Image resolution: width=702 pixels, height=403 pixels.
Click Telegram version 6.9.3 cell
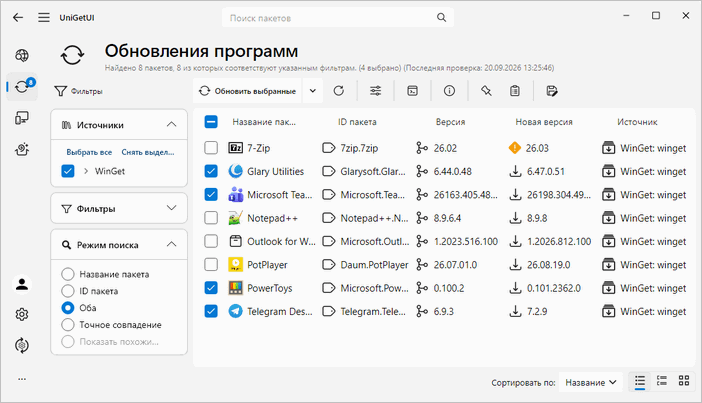444,311
